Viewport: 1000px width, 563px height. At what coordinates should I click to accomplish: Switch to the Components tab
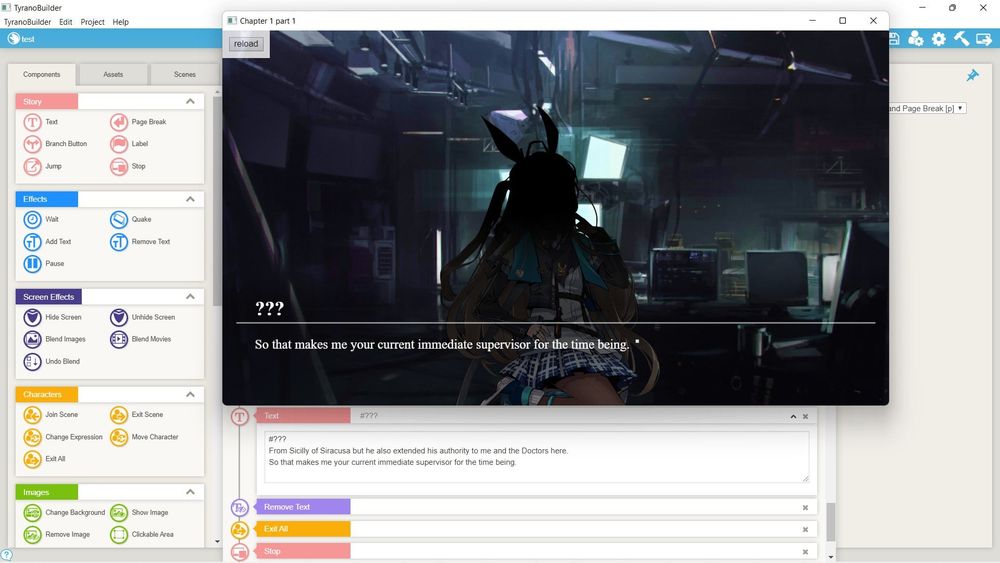click(x=41, y=75)
